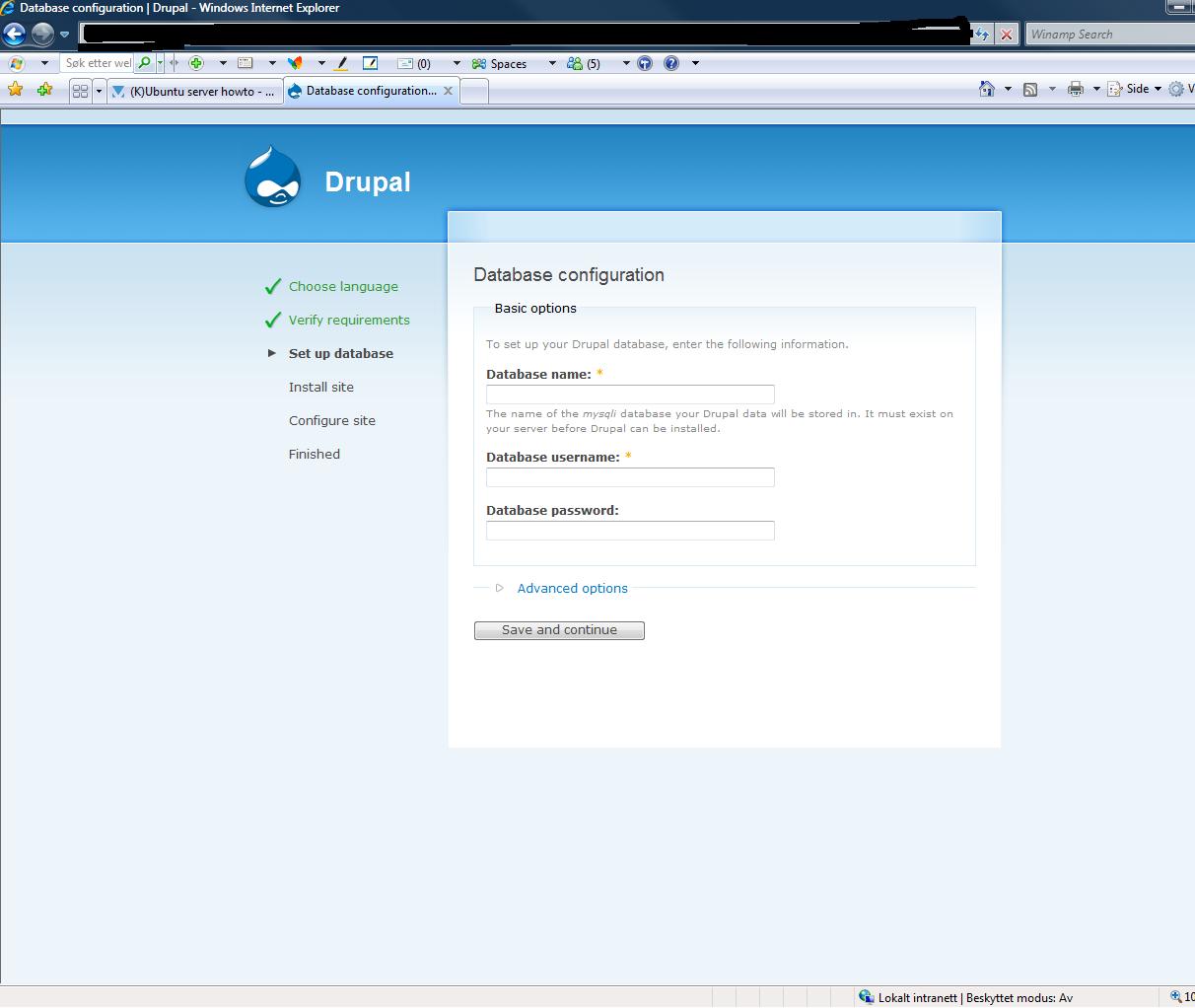The height and width of the screenshot is (1008, 1195).
Task: Focus the Database name input field
Action: point(630,394)
